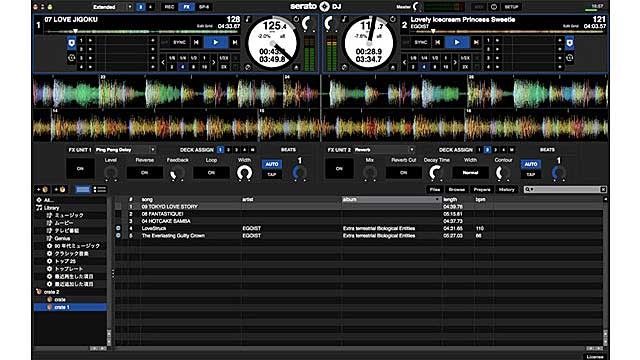Open the SETUP screen
Image resolution: width=640 pixels, height=360 pixels.
[x=511, y=7]
